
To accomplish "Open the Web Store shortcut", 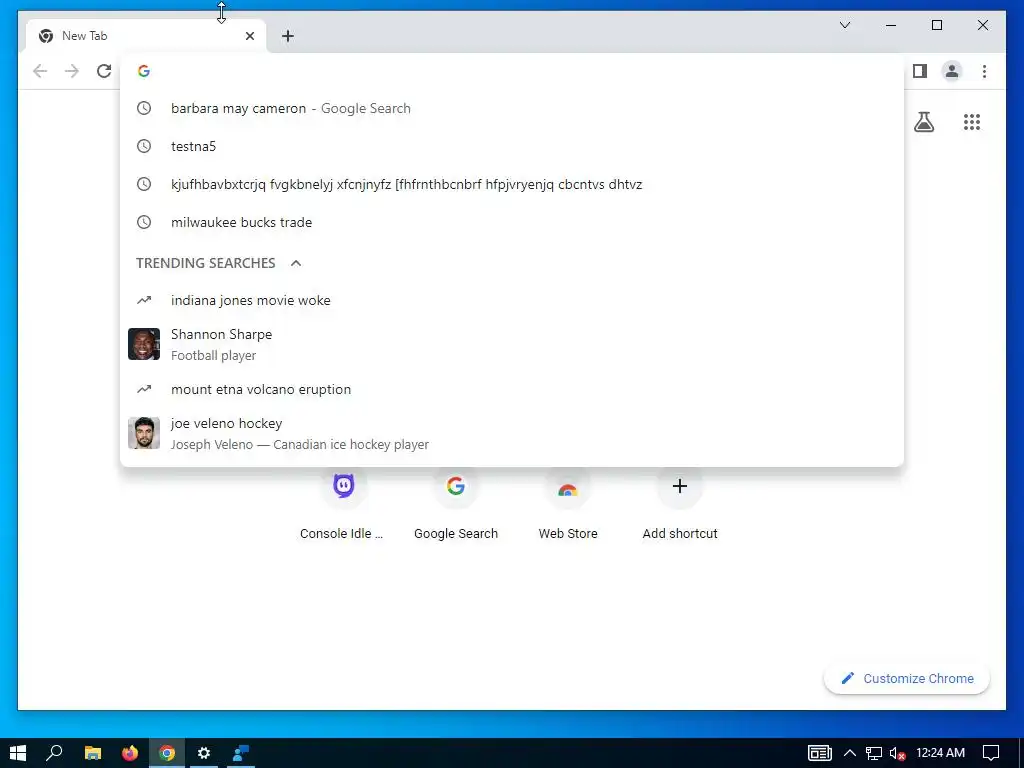I will point(568,504).
